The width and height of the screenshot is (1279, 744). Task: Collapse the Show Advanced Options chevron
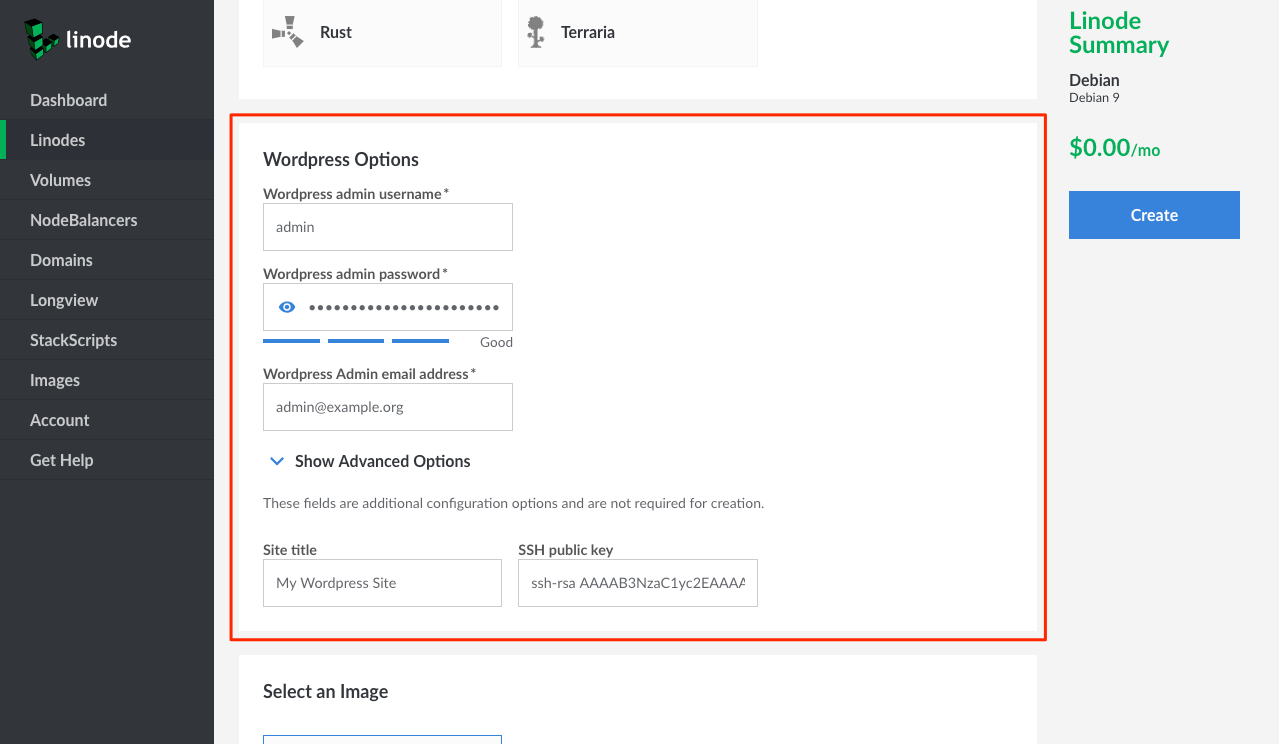pyautogui.click(x=277, y=461)
